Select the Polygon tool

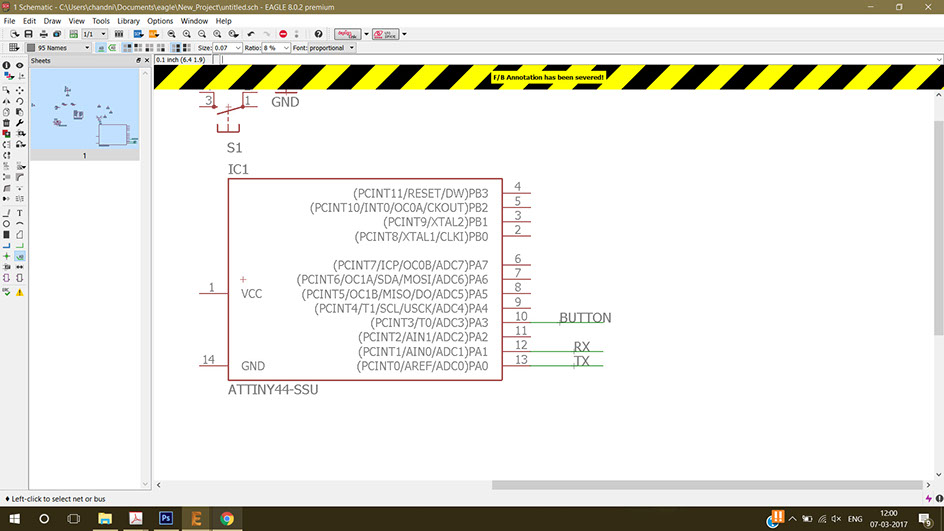click(20, 235)
